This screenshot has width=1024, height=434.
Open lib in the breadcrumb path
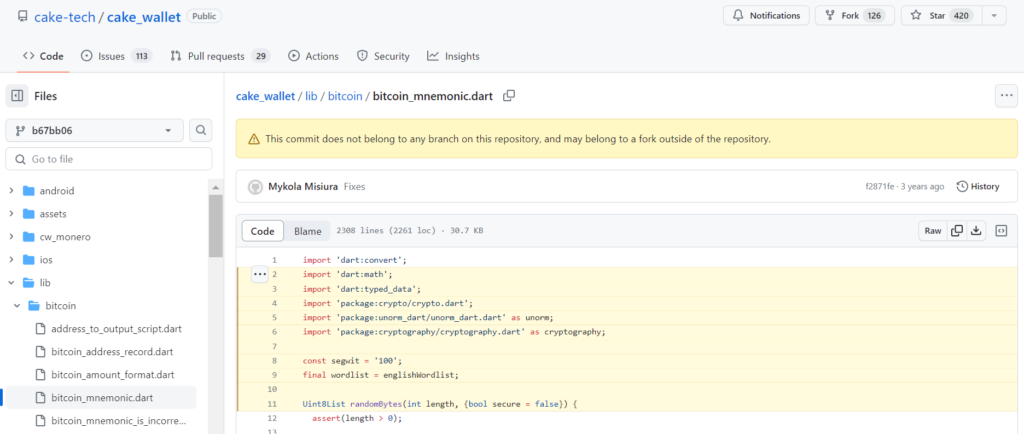(311, 96)
